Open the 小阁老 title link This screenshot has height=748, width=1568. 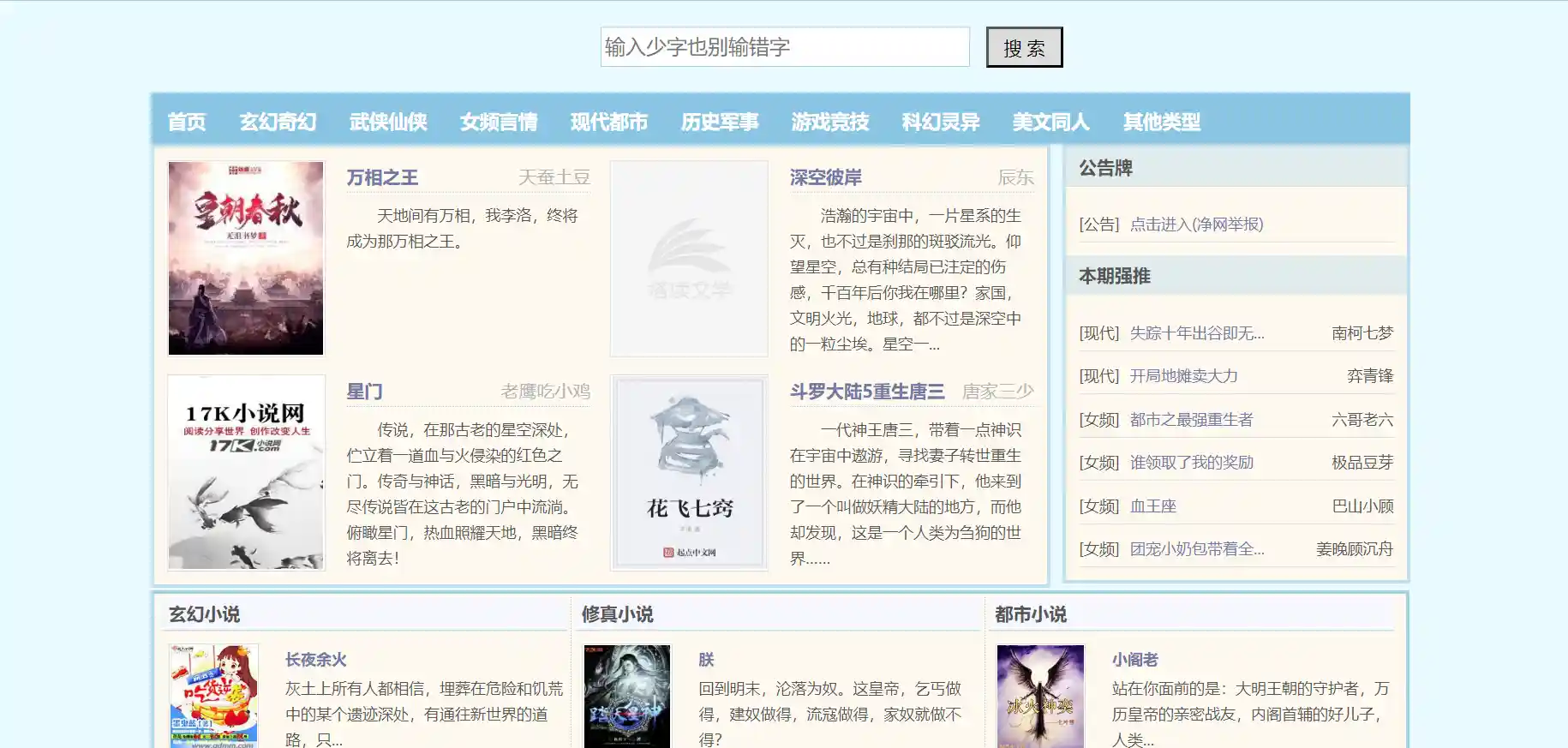click(x=1135, y=660)
